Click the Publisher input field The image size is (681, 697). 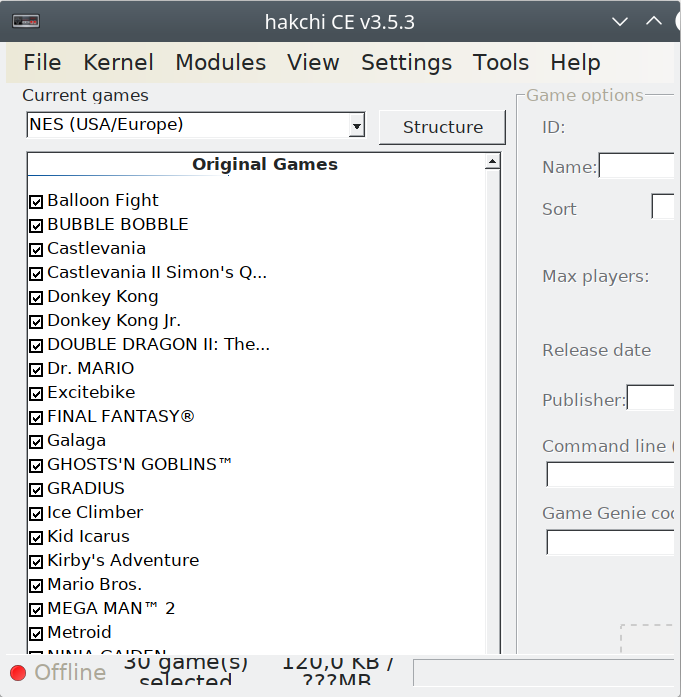click(650, 397)
